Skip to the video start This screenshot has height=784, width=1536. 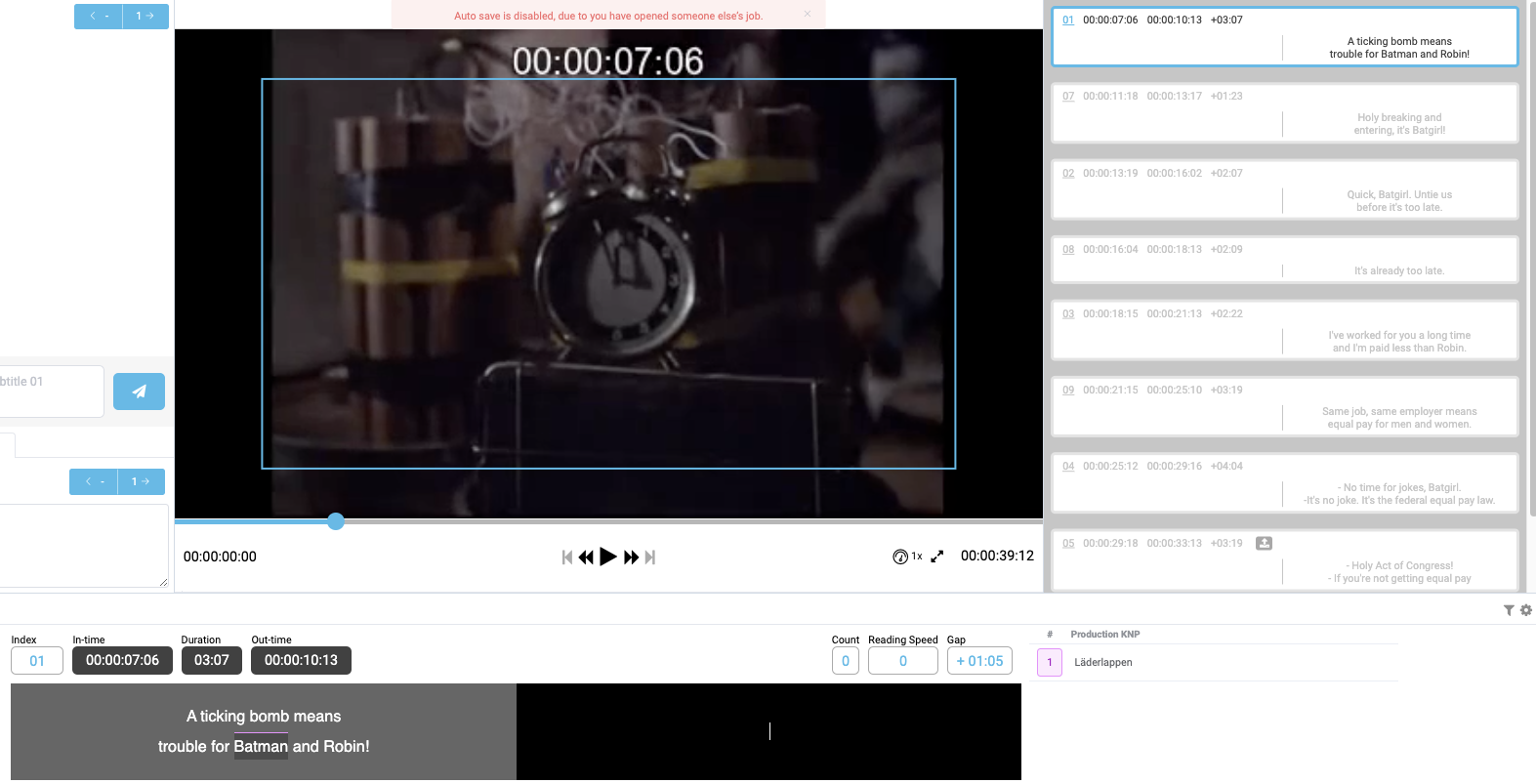(x=567, y=557)
